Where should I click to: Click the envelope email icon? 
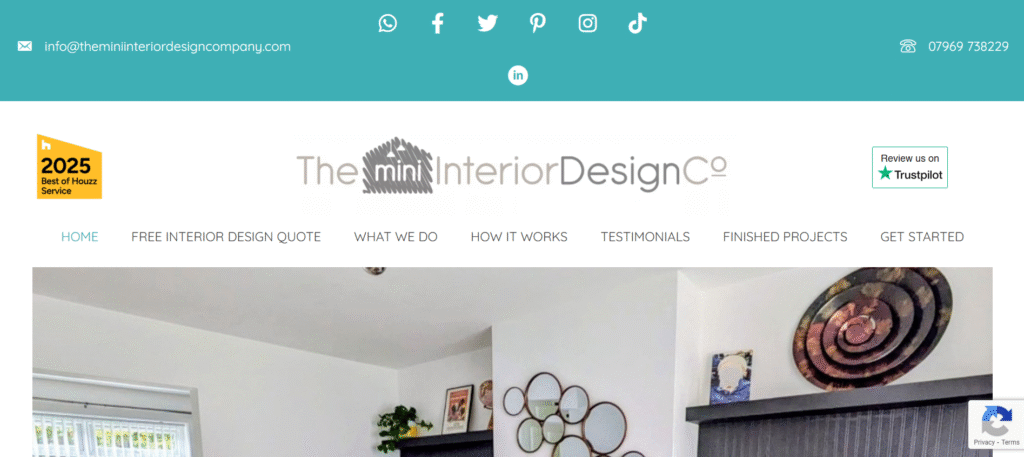[x=25, y=46]
